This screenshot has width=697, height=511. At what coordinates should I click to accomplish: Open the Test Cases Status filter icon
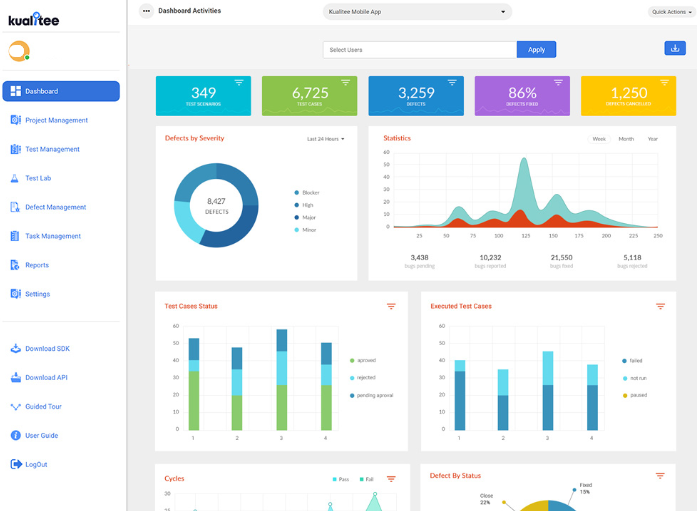coord(391,306)
